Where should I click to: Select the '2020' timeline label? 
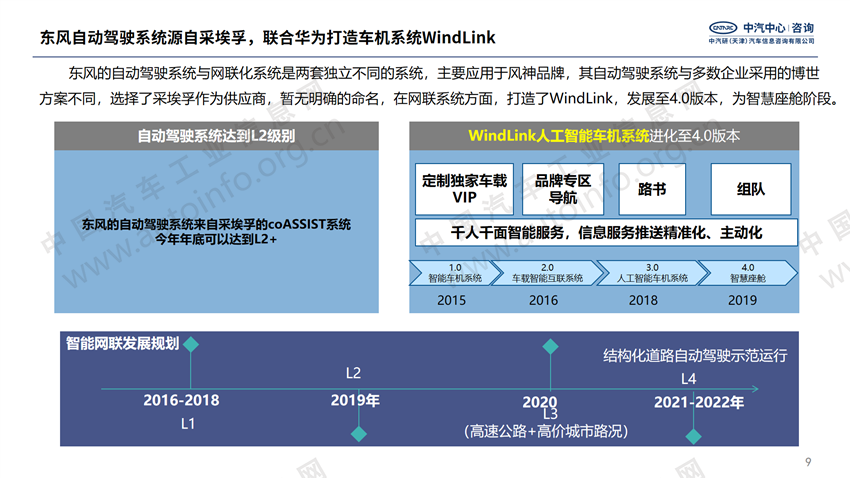539,402
